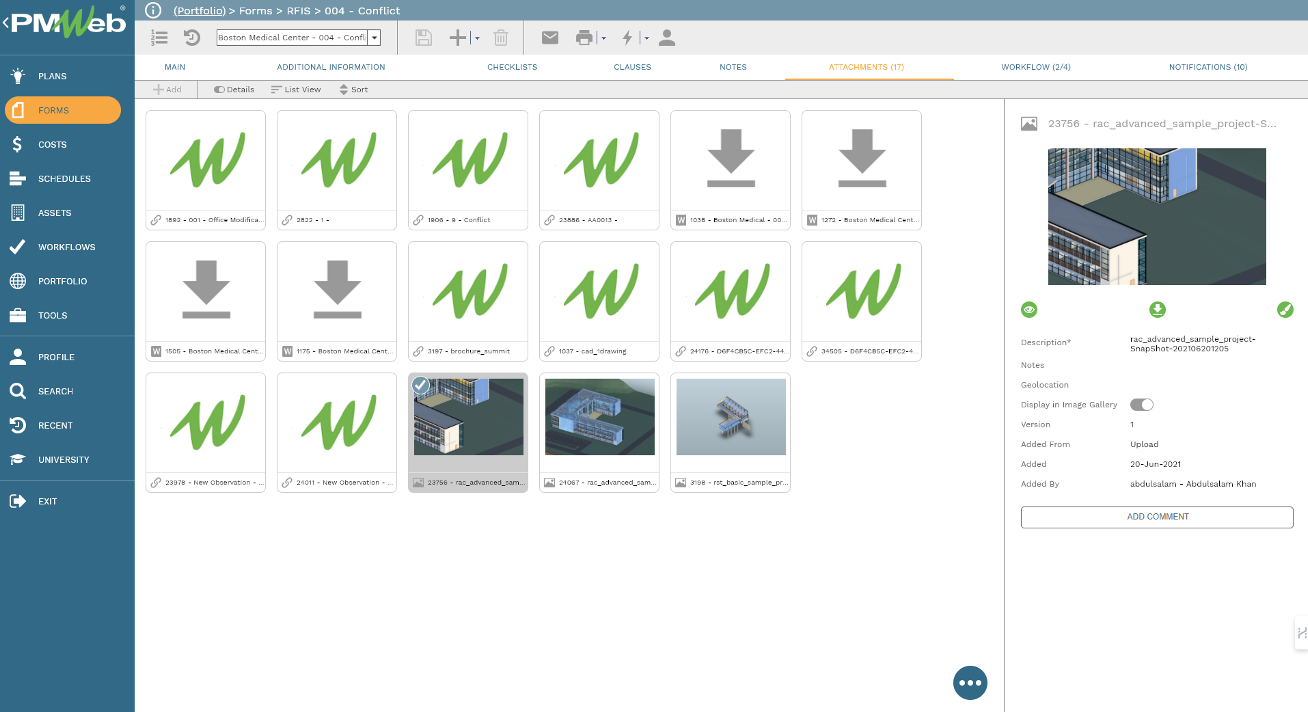This screenshot has height=712, width=1308.
Task: Click the trash delete icon
Action: [501, 38]
